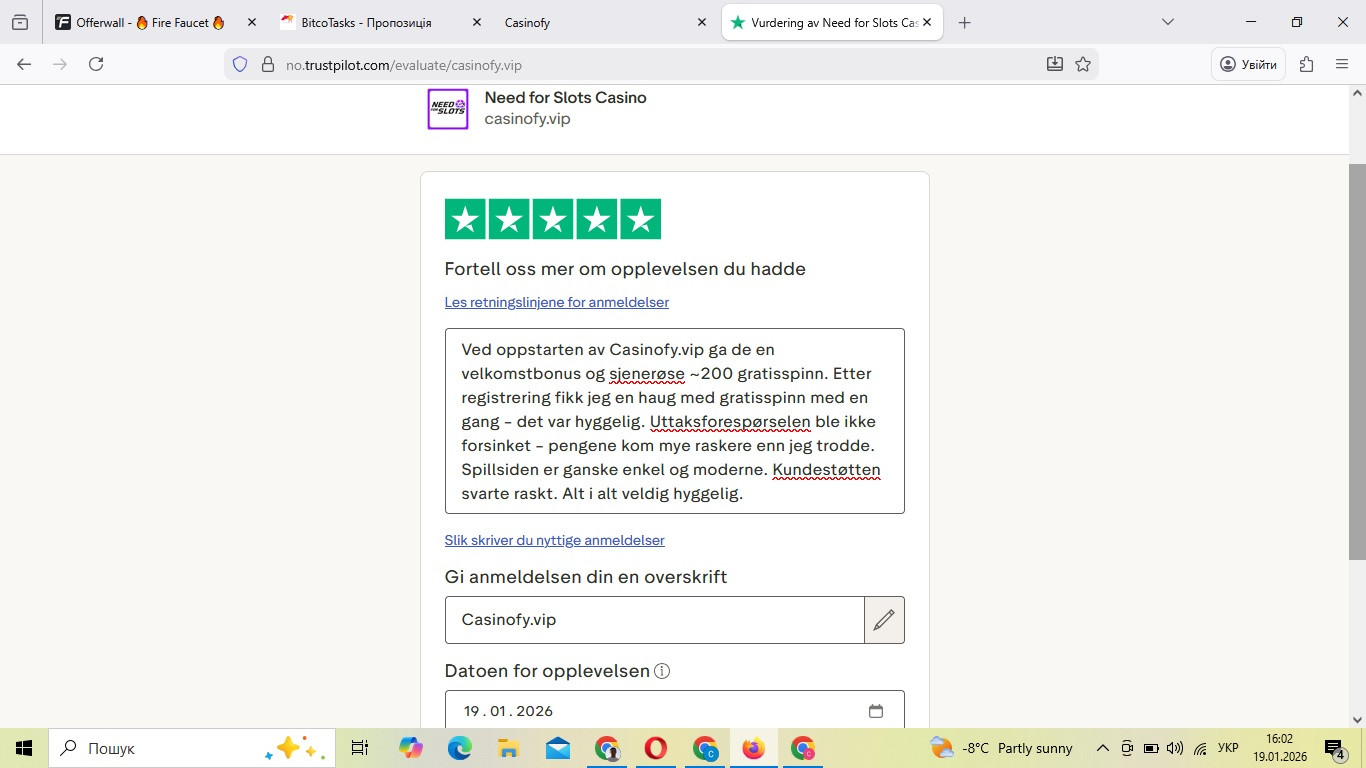This screenshot has height=768, width=1366.
Task: Click the page vertical scrollbar
Action: (1357, 360)
